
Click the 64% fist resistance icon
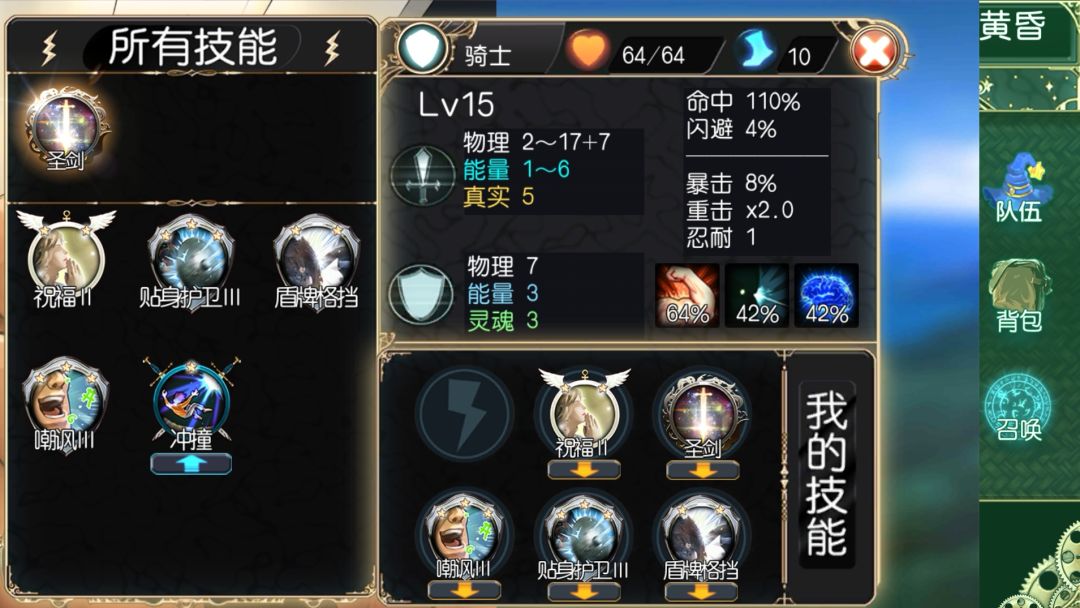point(687,295)
